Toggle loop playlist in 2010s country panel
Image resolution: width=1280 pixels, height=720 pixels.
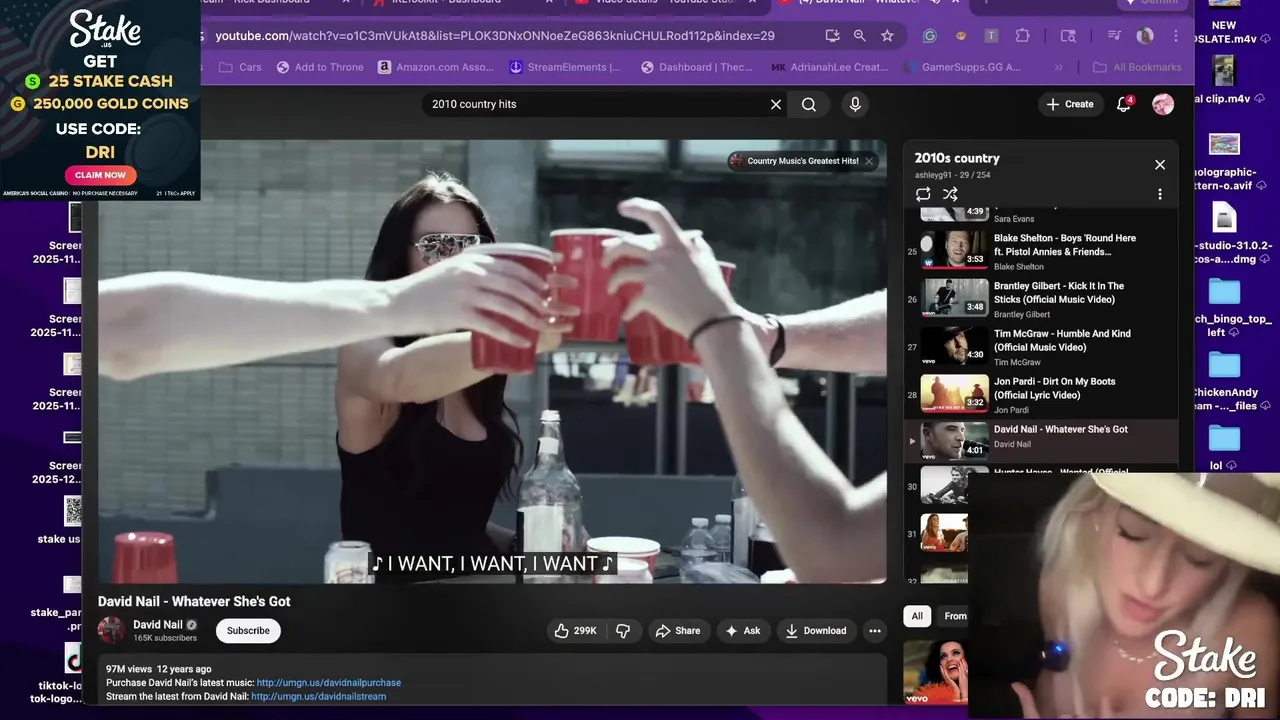point(923,194)
